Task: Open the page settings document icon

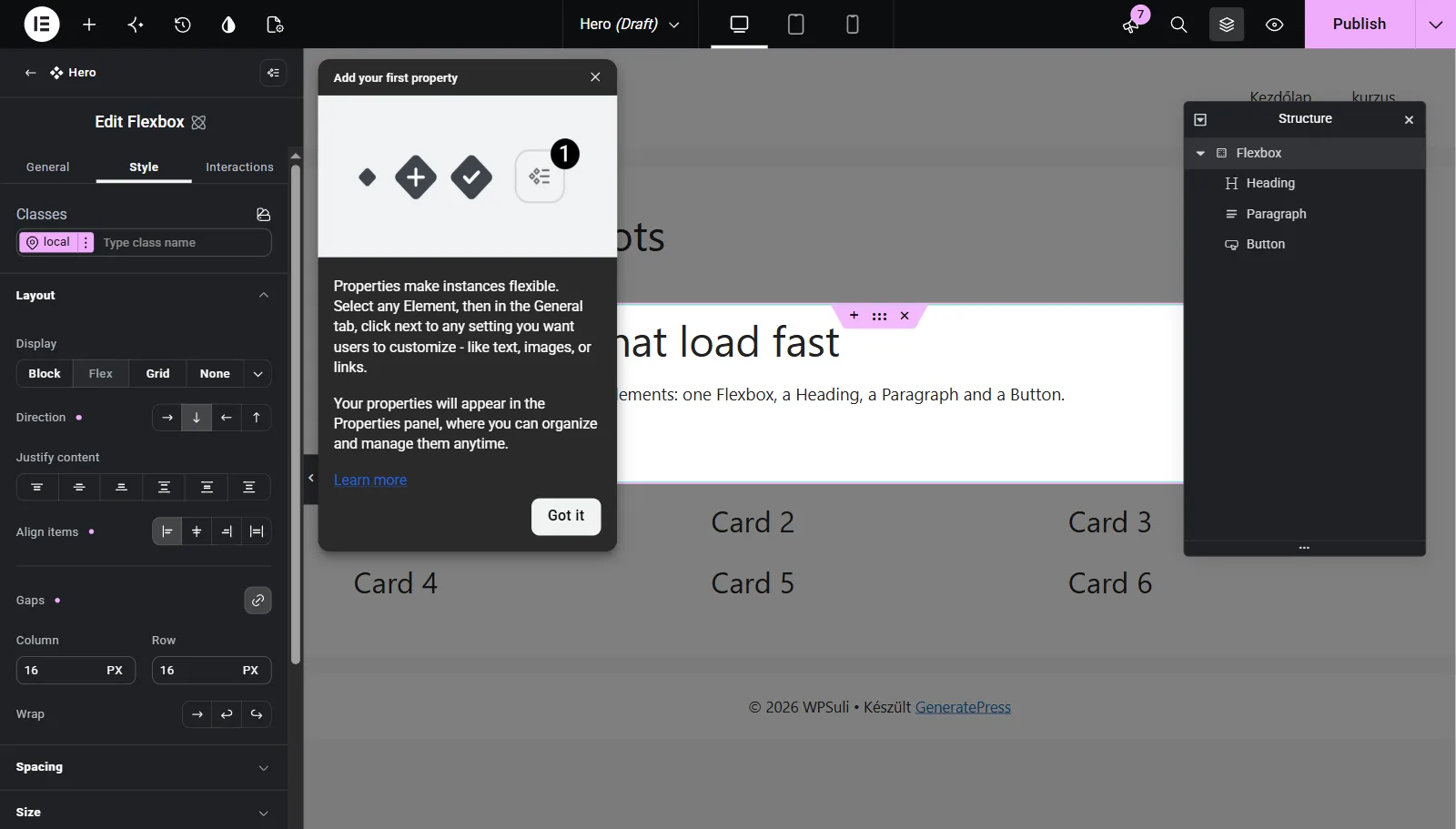Action: pos(275,25)
